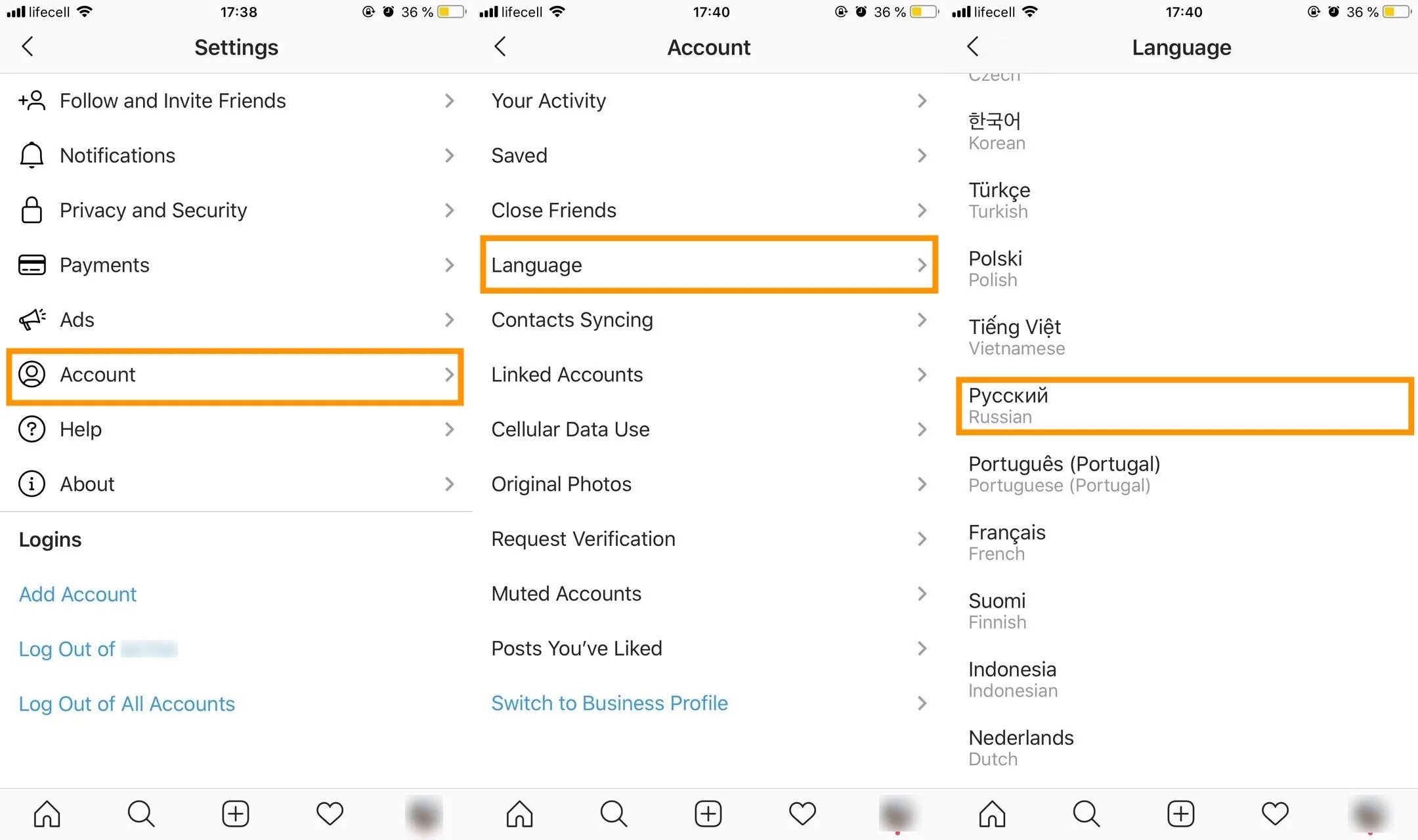Expand the Linked Accounts chevron
The width and height of the screenshot is (1418, 840).
point(921,374)
